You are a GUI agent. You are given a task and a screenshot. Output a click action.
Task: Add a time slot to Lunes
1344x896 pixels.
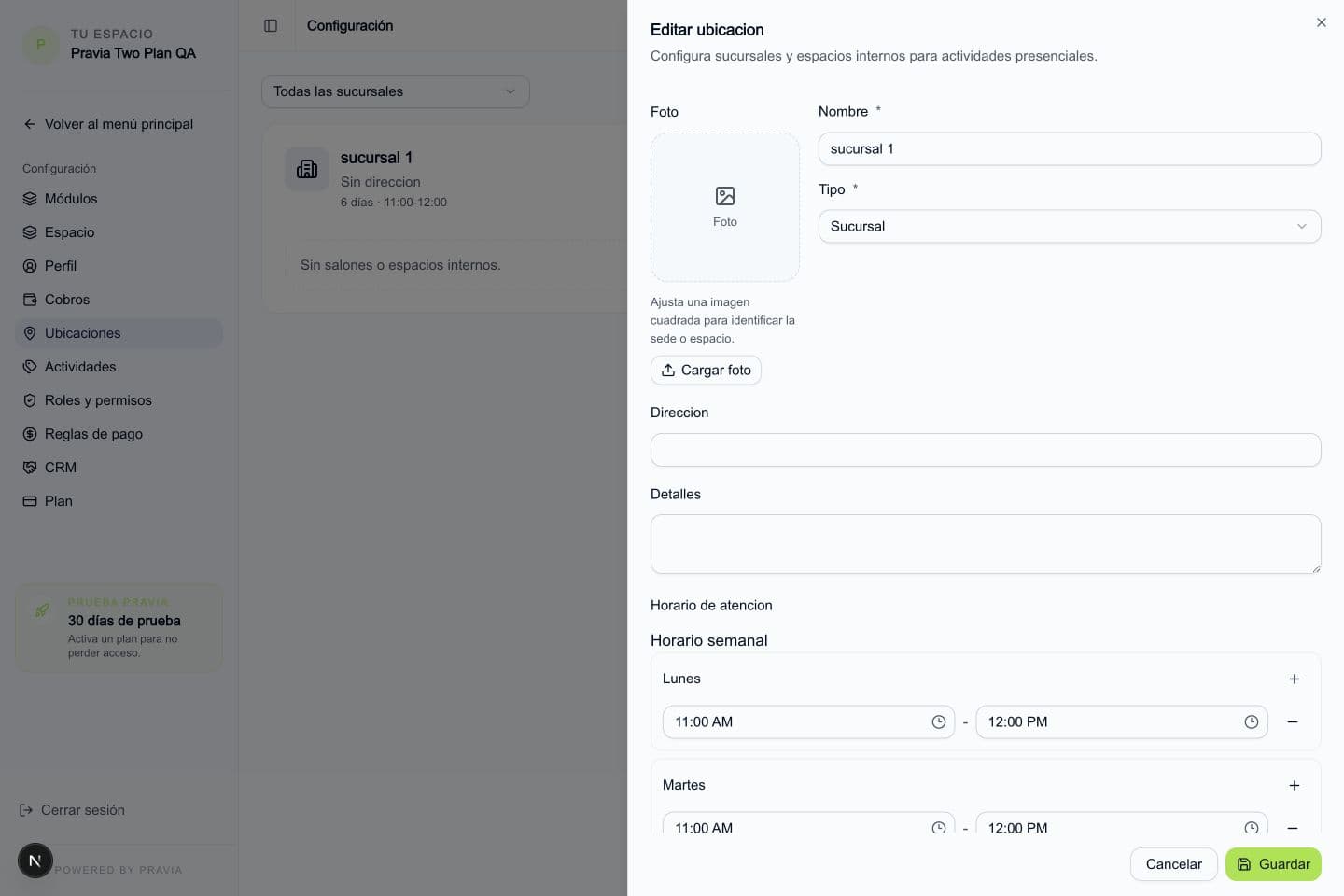[x=1294, y=679]
